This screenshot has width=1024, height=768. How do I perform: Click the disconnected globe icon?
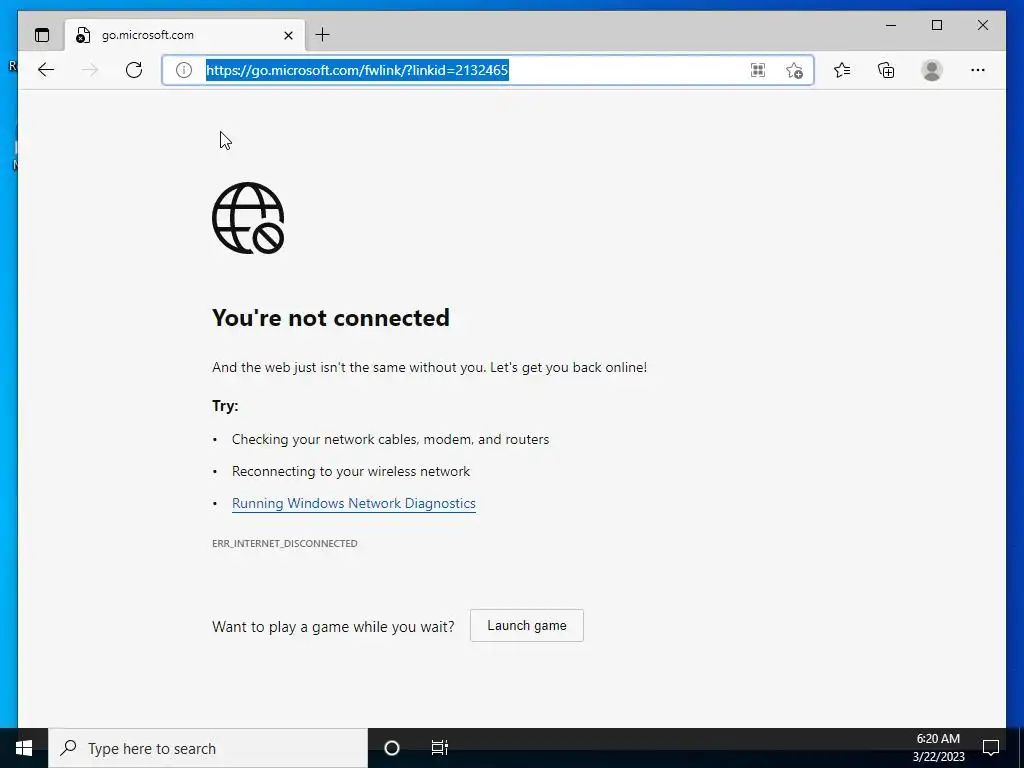pos(248,218)
